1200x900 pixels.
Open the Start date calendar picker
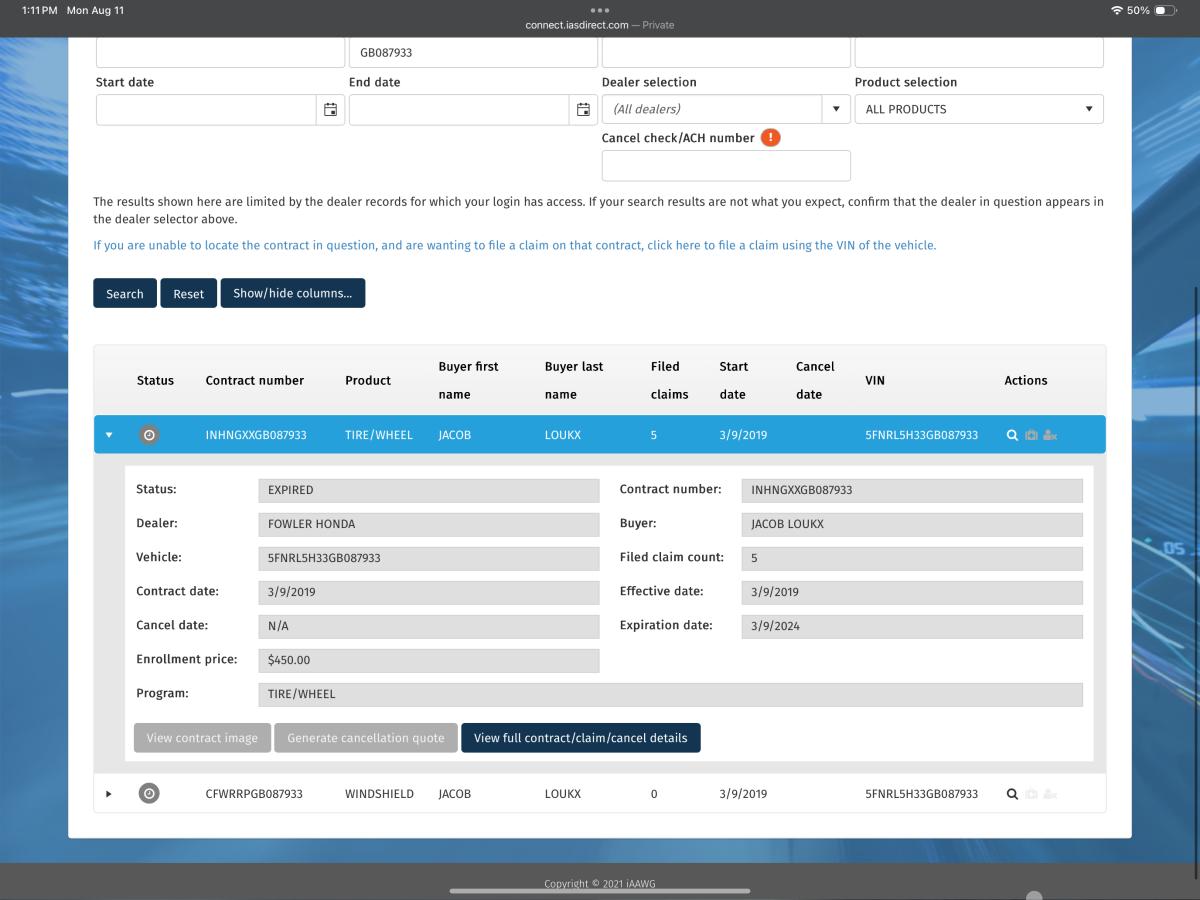pyautogui.click(x=330, y=109)
